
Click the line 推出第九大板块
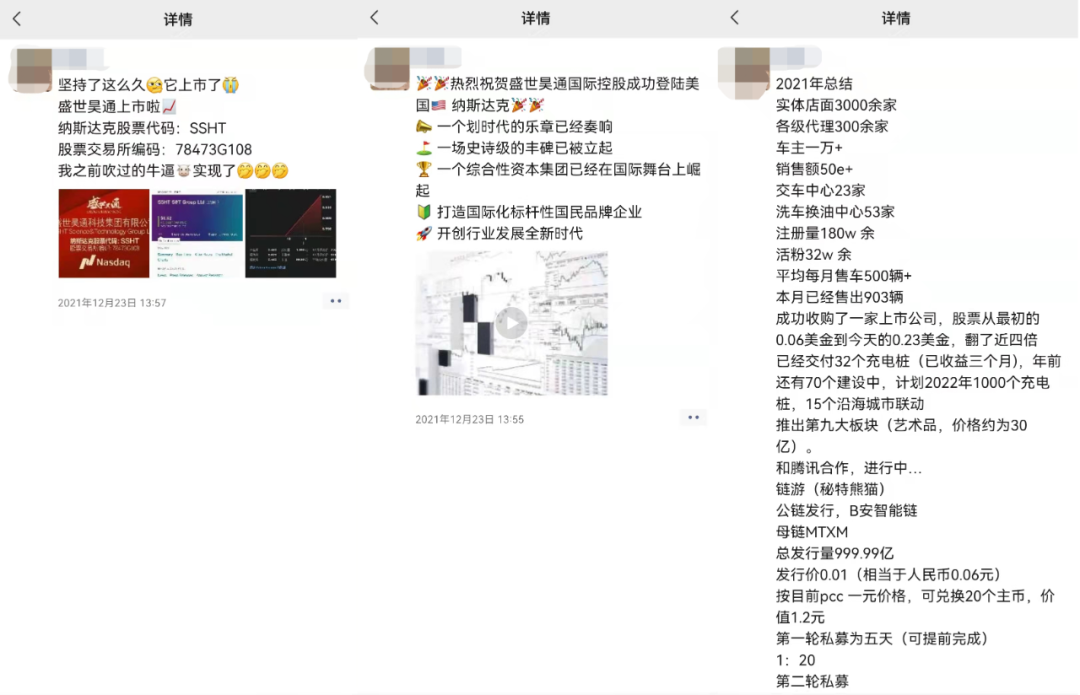(x=902, y=426)
